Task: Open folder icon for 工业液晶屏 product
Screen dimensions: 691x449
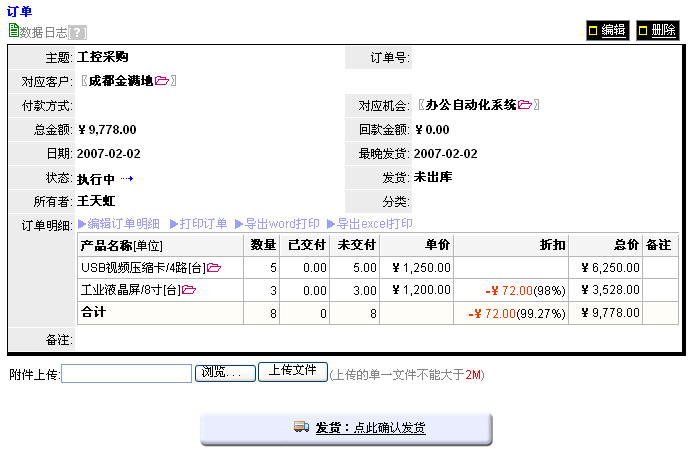Action: coord(189,290)
